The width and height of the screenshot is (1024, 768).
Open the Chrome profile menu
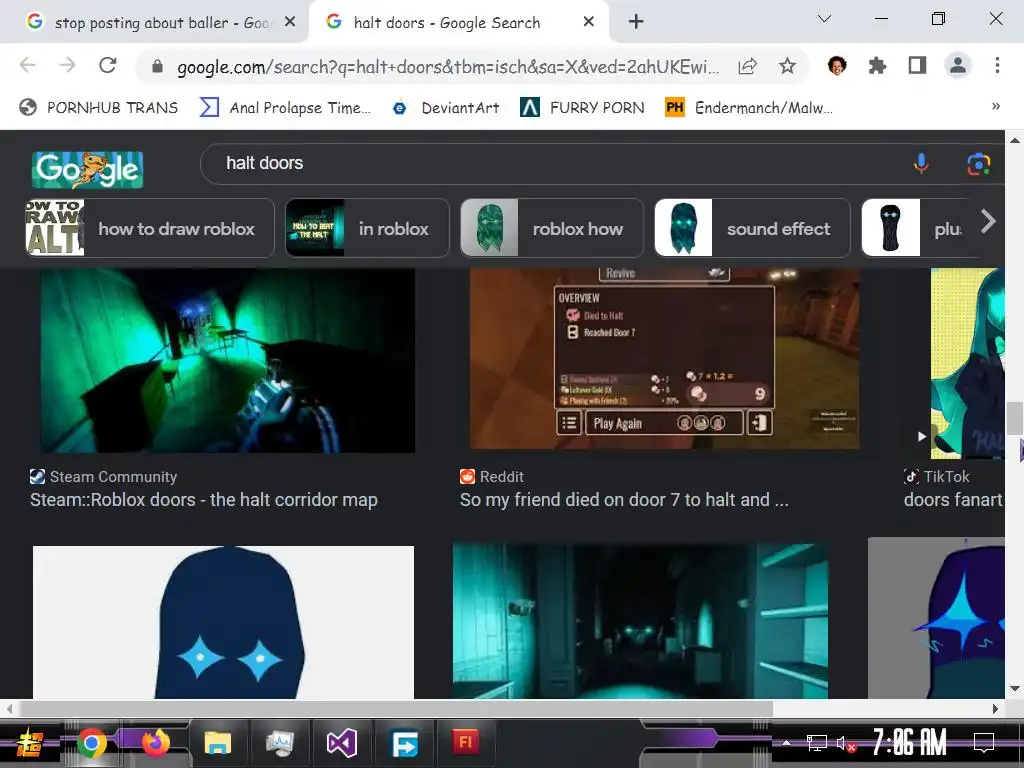click(x=957, y=65)
